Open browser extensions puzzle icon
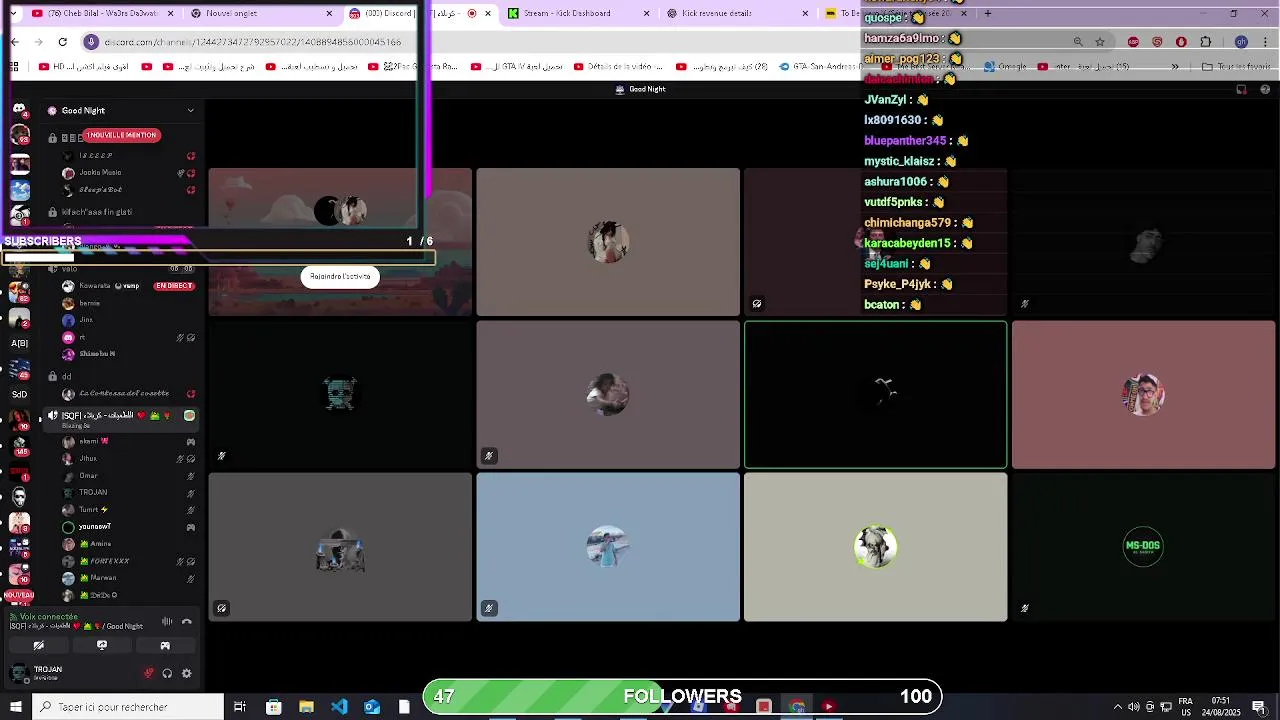 pyautogui.click(x=1205, y=42)
